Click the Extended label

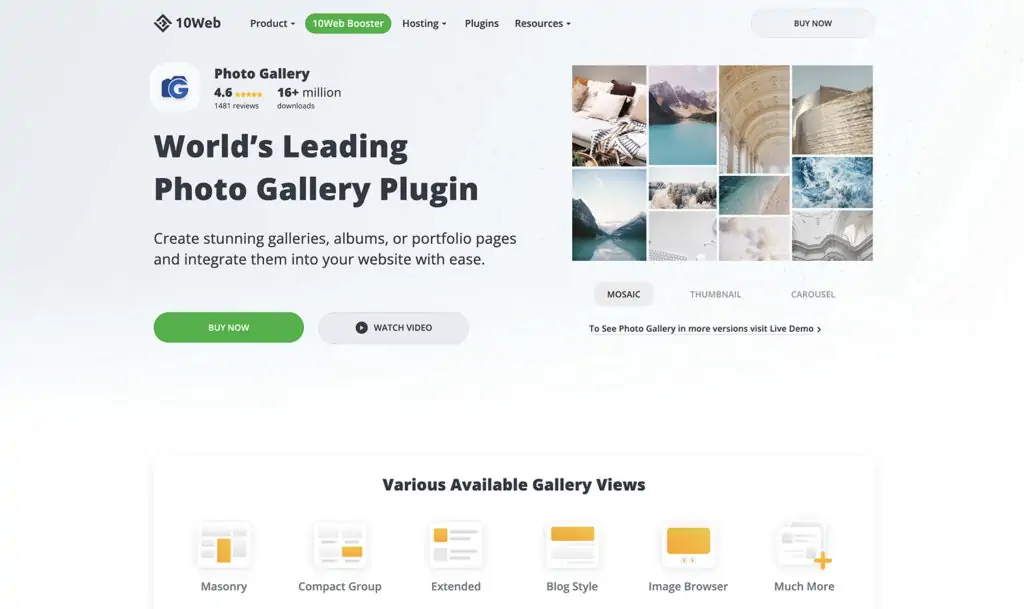[x=456, y=586]
